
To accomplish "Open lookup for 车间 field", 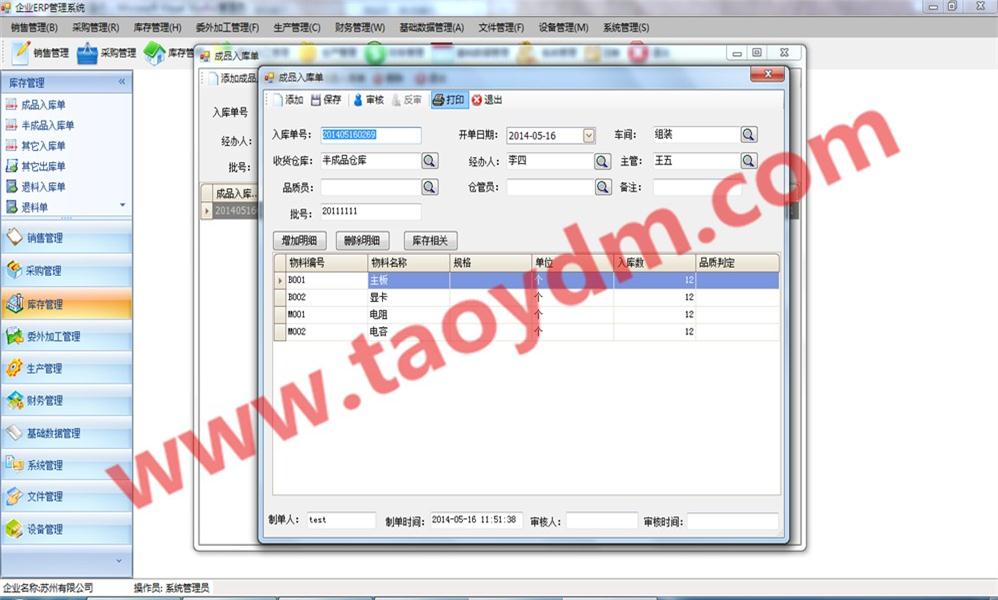I will click(x=749, y=134).
